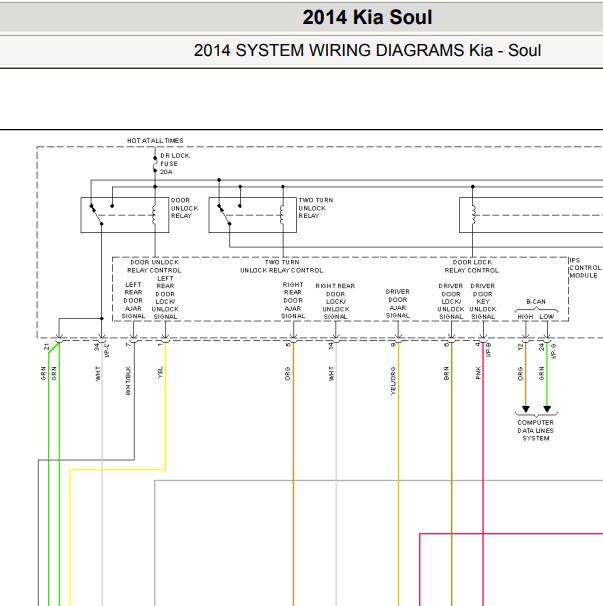Select the "HOT AT ALL TIMES" label

pos(155,141)
